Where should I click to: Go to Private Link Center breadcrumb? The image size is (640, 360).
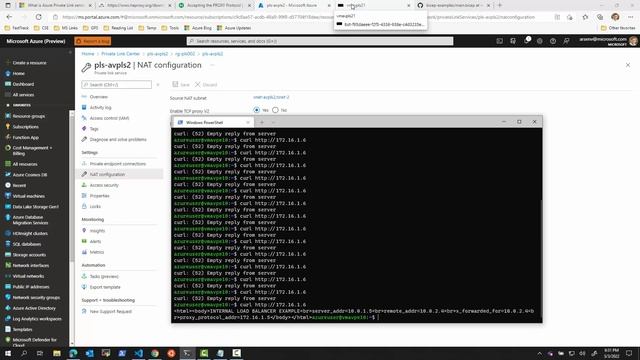tap(120, 54)
